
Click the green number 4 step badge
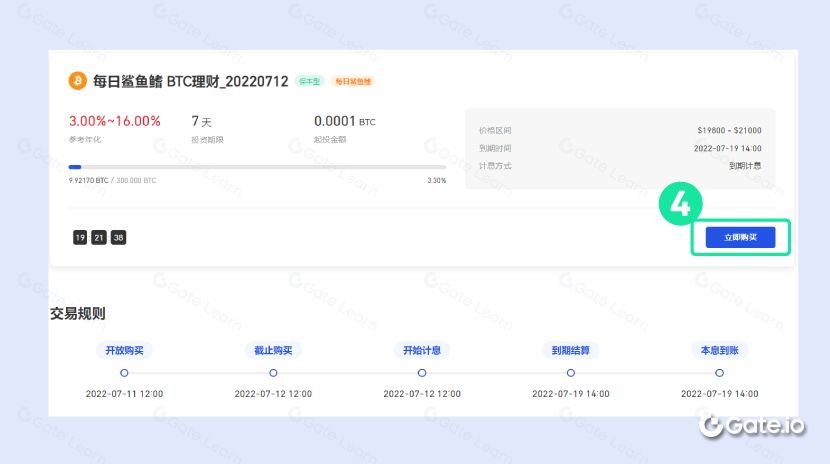pyautogui.click(x=680, y=203)
